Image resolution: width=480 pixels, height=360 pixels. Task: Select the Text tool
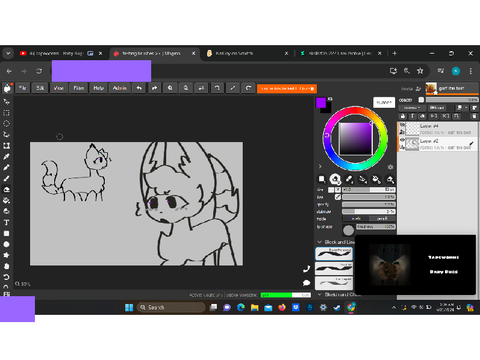[x=6, y=223]
